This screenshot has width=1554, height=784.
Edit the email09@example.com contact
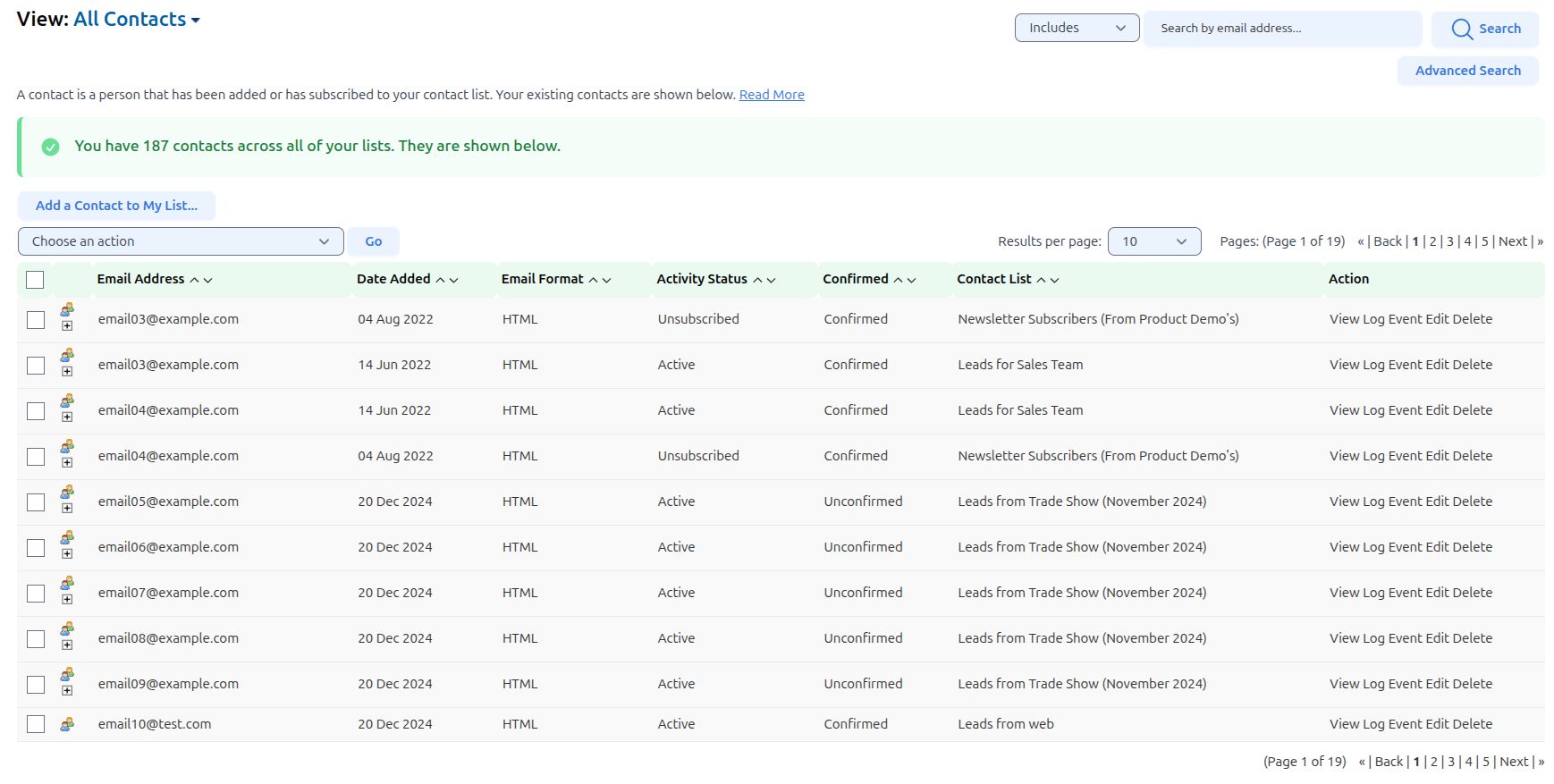coord(1437,684)
